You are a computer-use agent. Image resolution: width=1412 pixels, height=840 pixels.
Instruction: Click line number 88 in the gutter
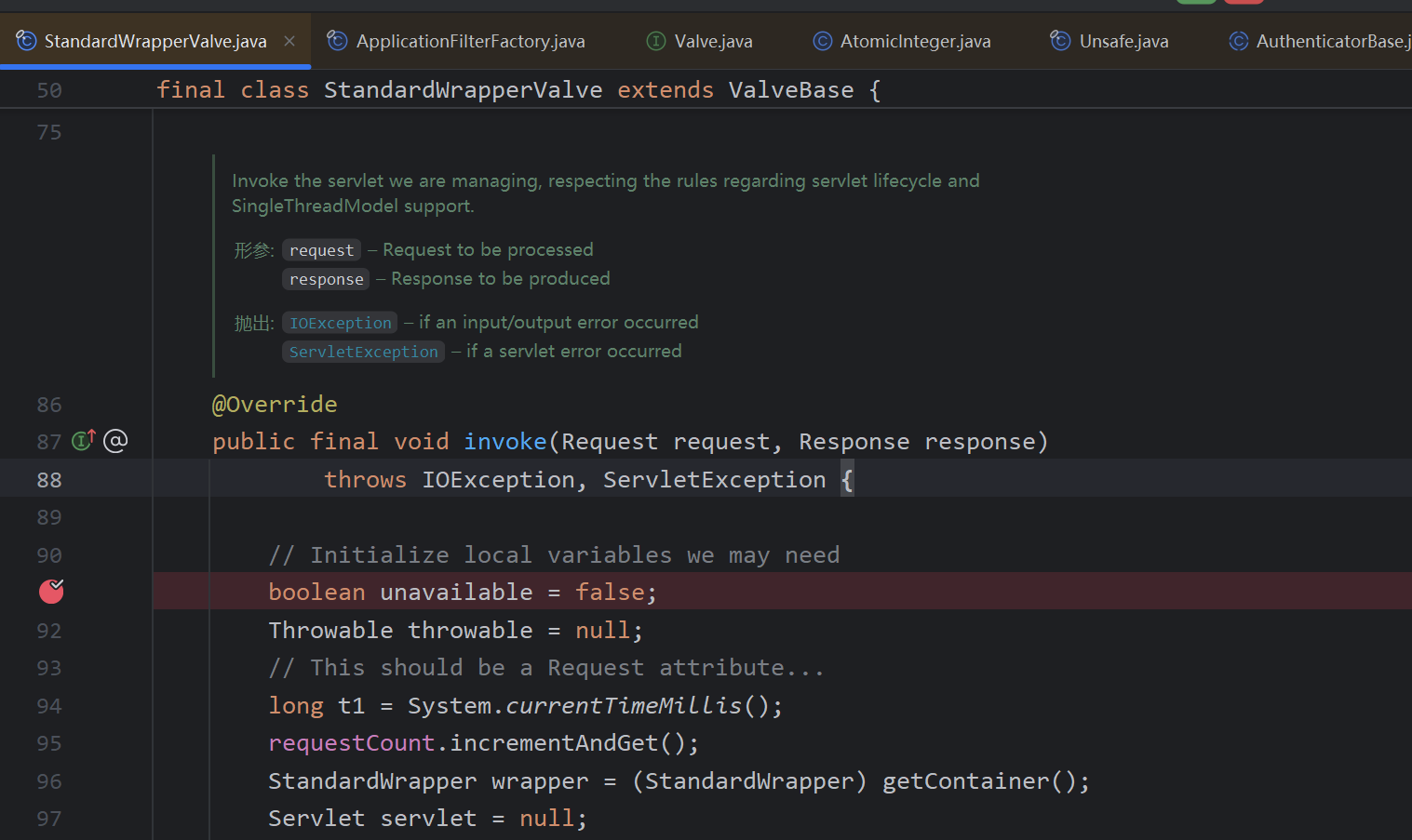coord(49,480)
